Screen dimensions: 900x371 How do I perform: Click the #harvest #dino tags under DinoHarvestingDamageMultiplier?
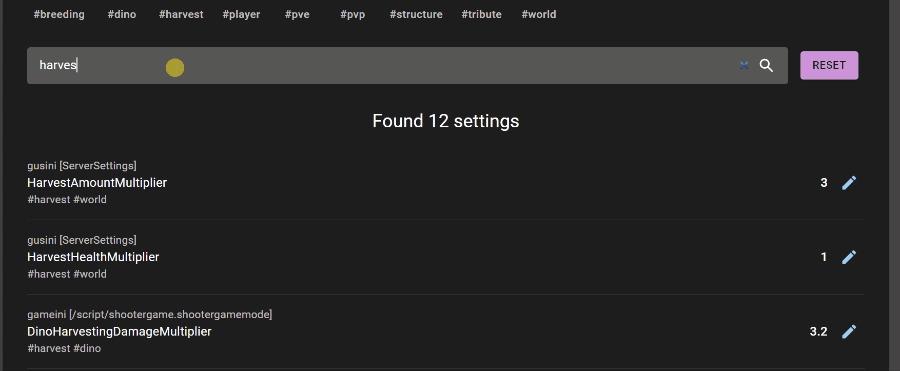[x=64, y=348]
